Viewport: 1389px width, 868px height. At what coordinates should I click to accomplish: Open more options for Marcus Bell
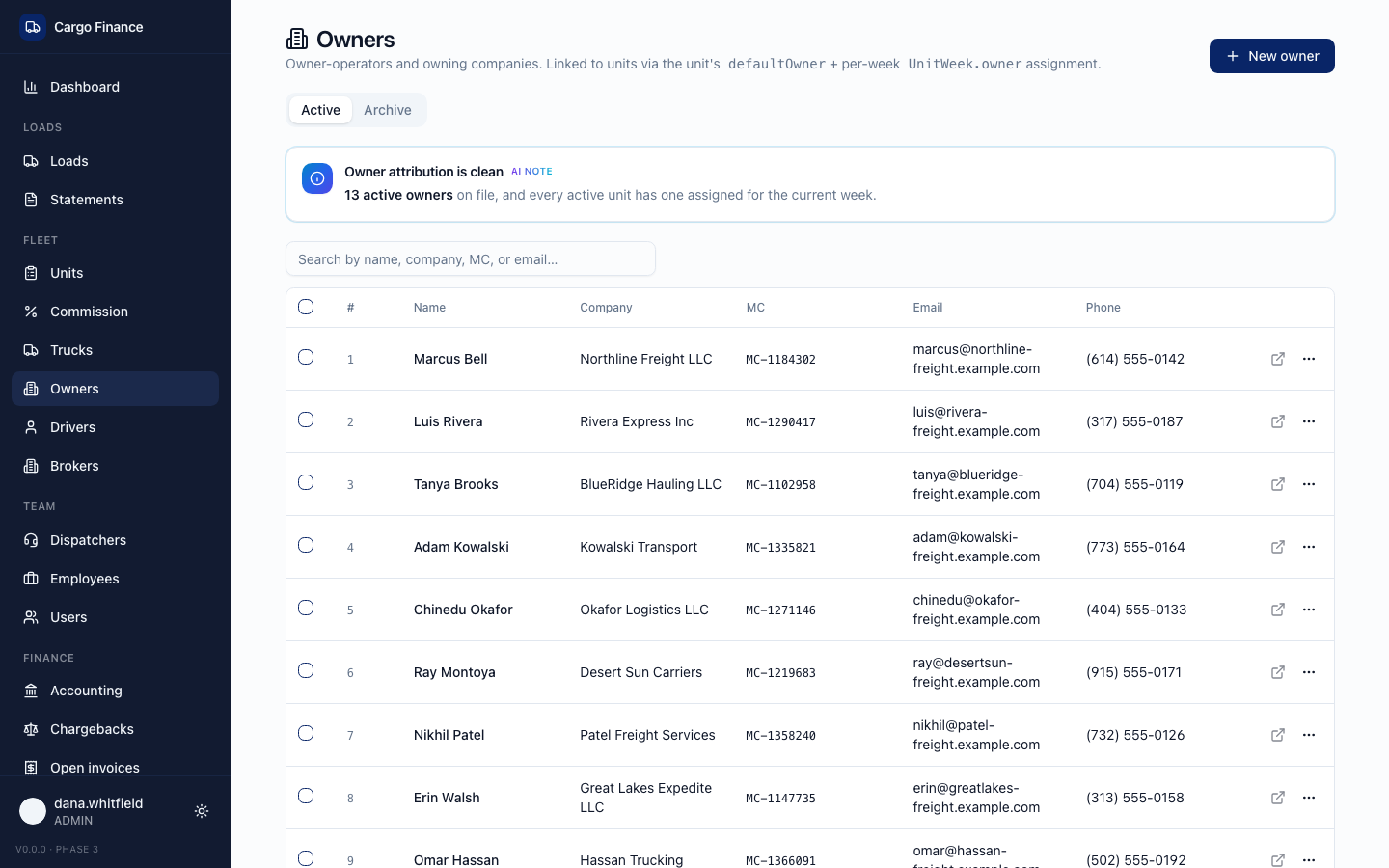tap(1309, 359)
